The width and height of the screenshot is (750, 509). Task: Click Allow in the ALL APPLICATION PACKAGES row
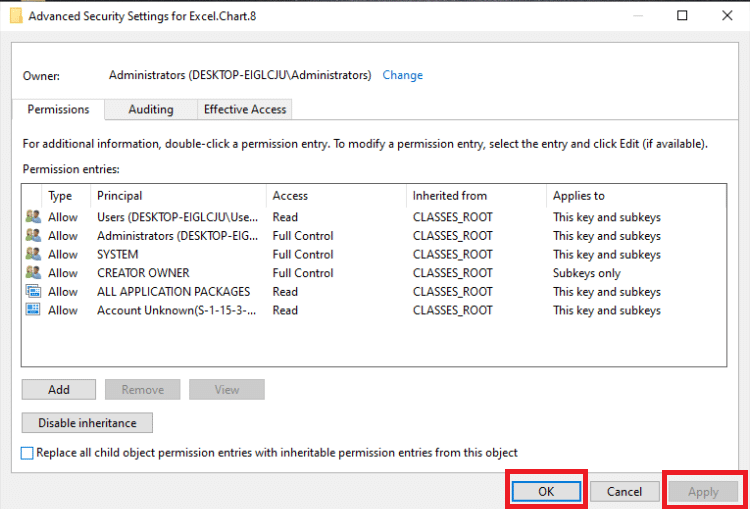click(63, 291)
